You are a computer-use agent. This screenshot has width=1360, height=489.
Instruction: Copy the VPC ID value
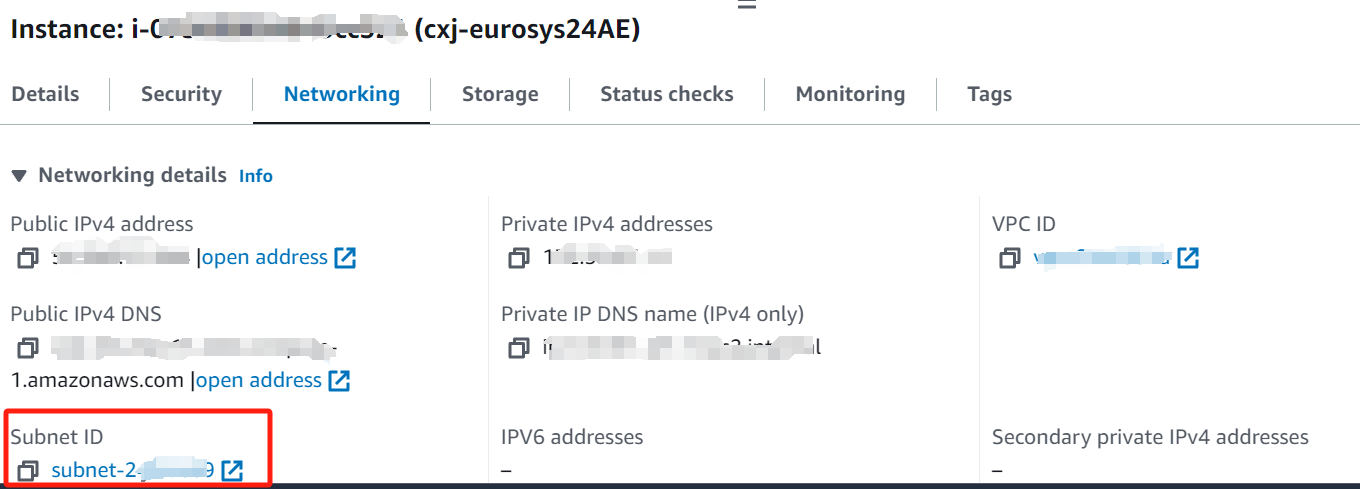pyautogui.click(x=1009, y=258)
